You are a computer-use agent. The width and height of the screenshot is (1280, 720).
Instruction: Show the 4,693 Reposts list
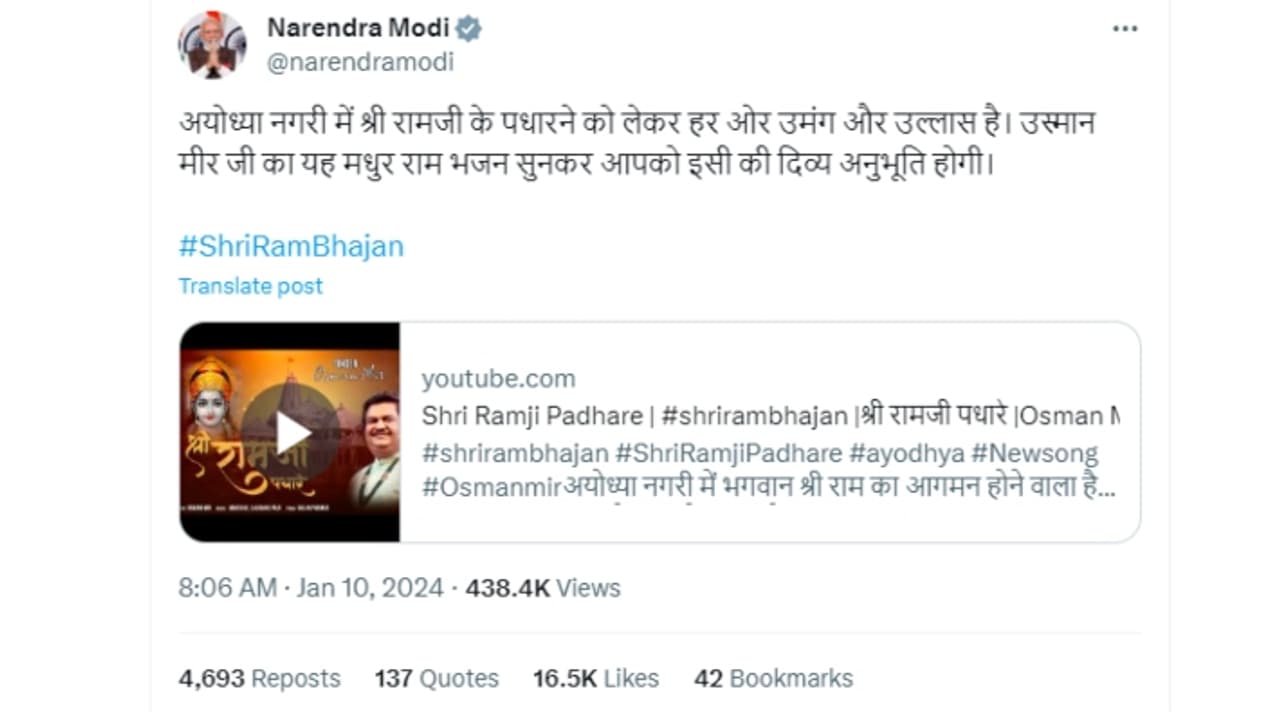(x=259, y=678)
